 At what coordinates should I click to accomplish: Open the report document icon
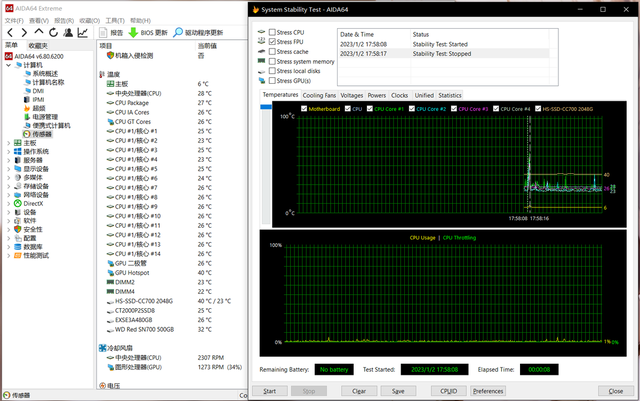(103, 33)
